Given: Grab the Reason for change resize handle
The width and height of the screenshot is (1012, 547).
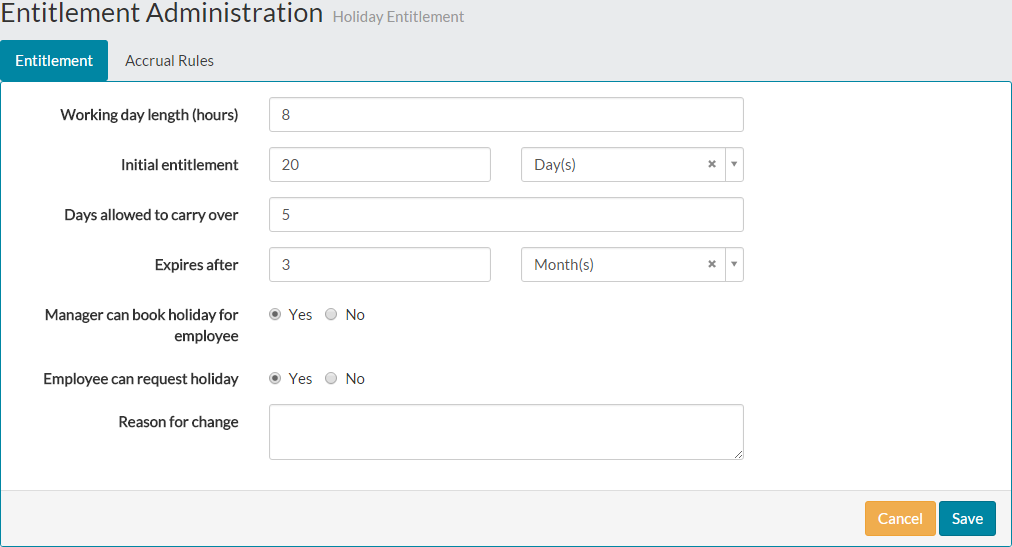Looking at the screenshot, I should (x=739, y=455).
